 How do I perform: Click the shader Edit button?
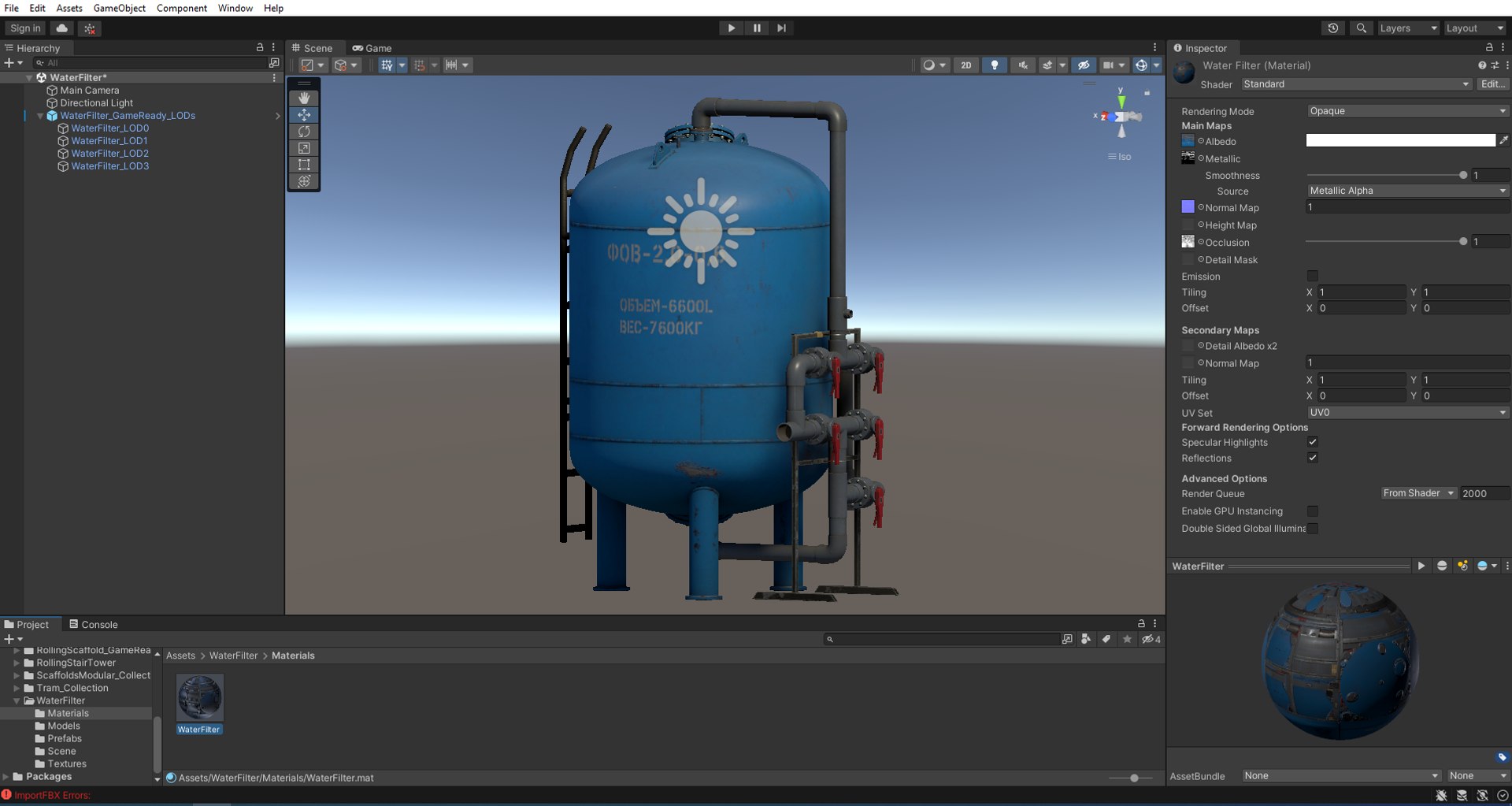pos(1493,84)
